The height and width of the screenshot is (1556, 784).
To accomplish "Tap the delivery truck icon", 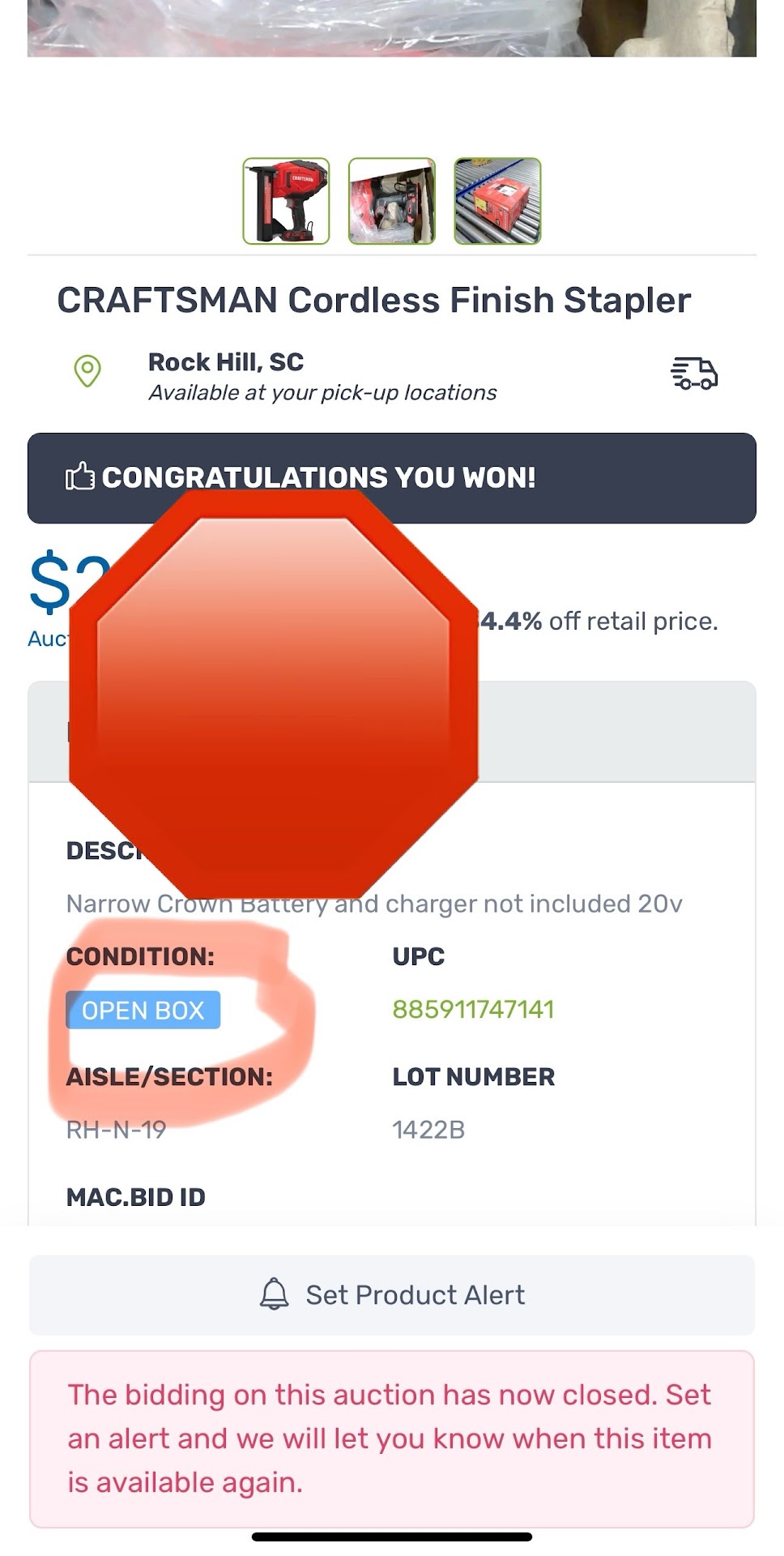I will point(694,374).
